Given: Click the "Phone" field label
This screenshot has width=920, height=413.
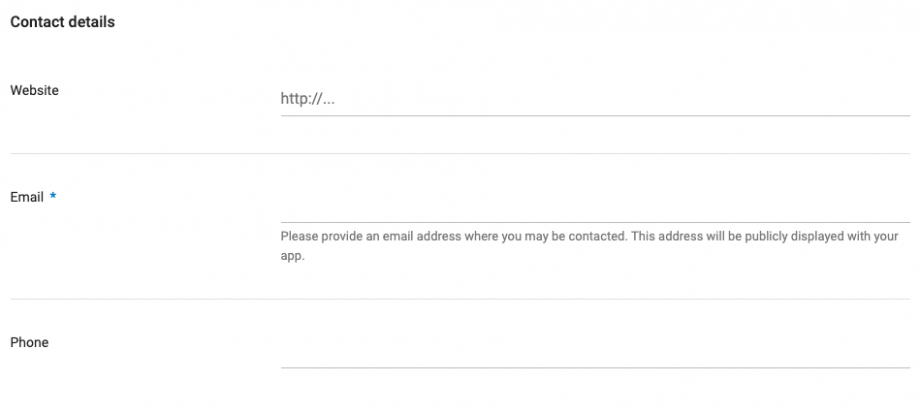Looking at the screenshot, I should [x=29, y=342].
